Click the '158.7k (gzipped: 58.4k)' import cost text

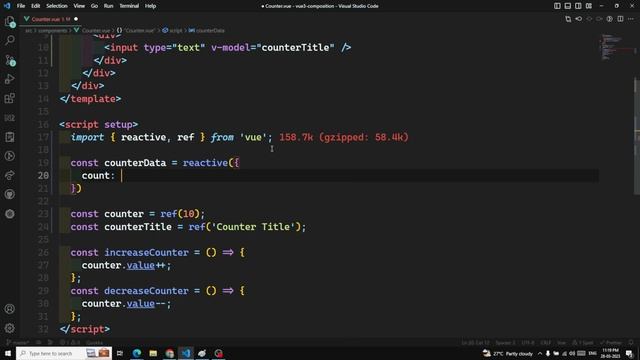[x=344, y=137]
